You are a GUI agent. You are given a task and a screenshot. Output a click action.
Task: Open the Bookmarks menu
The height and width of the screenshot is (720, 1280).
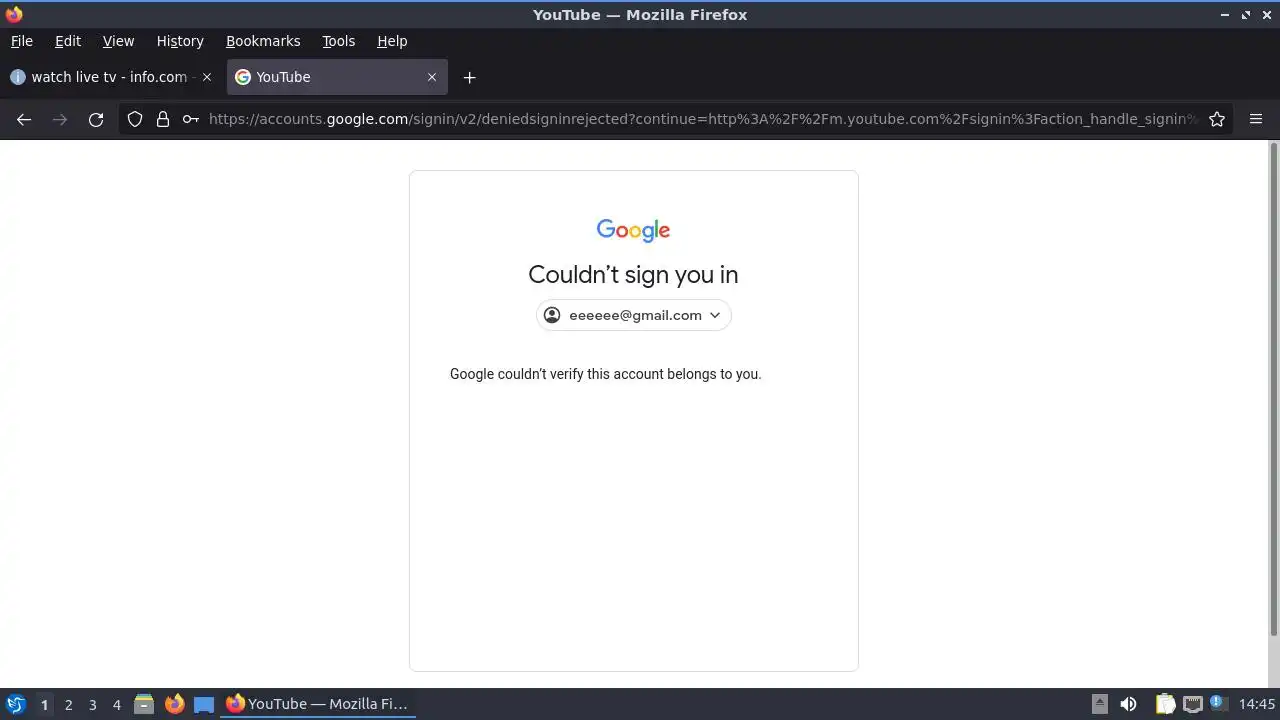(x=263, y=41)
